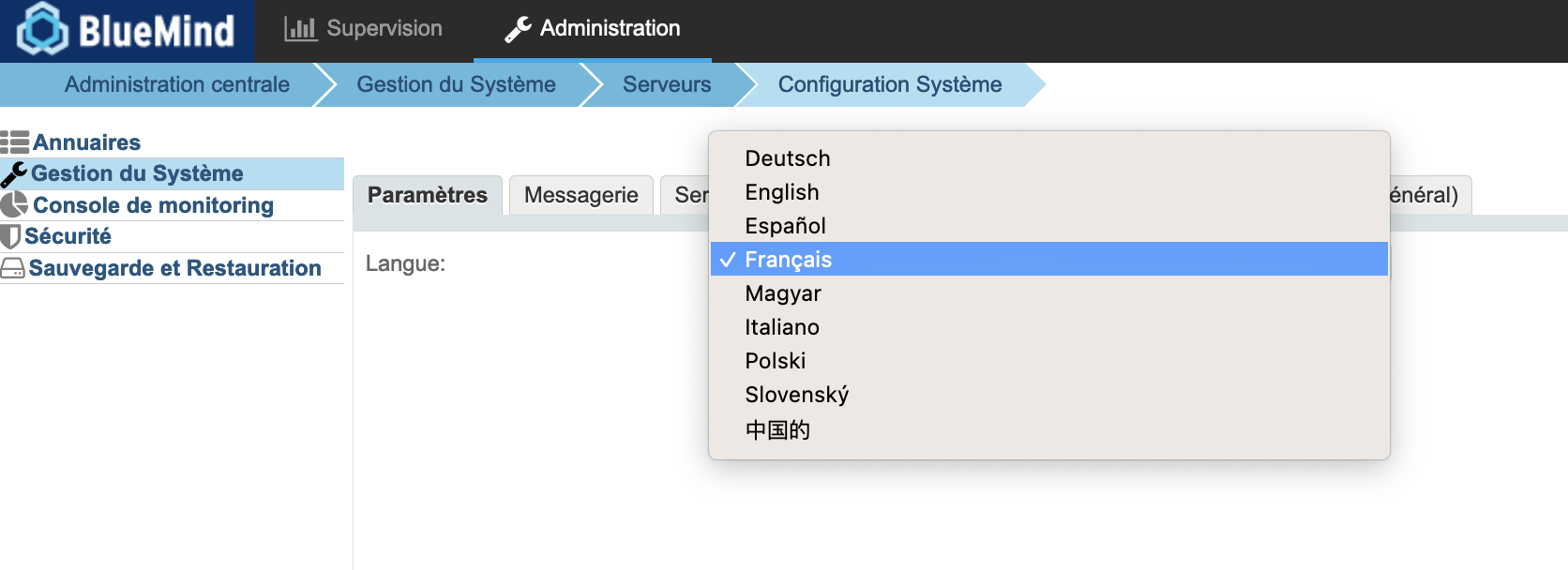Switch to the Messagerie tab
The image size is (1568, 570).
coord(580,195)
